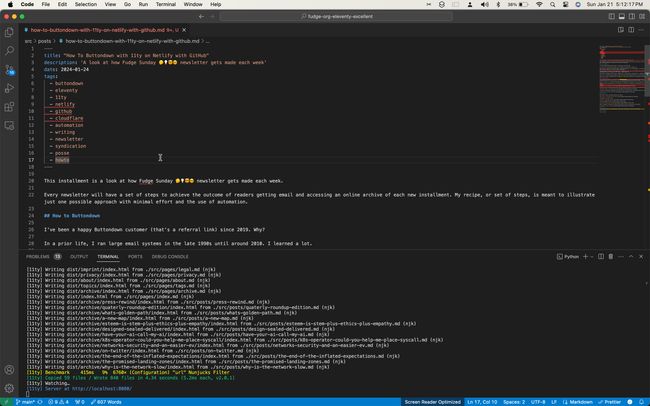Viewport: 650px width, 406px height.
Task: Open macOS Control Center
Action: pos(565,5)
